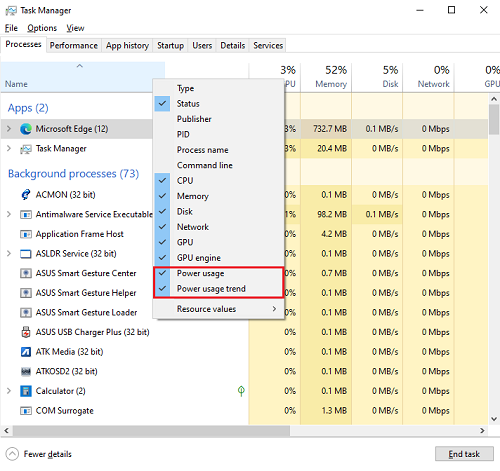Click the Microsoft Edge app icon
The image size is (500, 471).
coord(26,129)
